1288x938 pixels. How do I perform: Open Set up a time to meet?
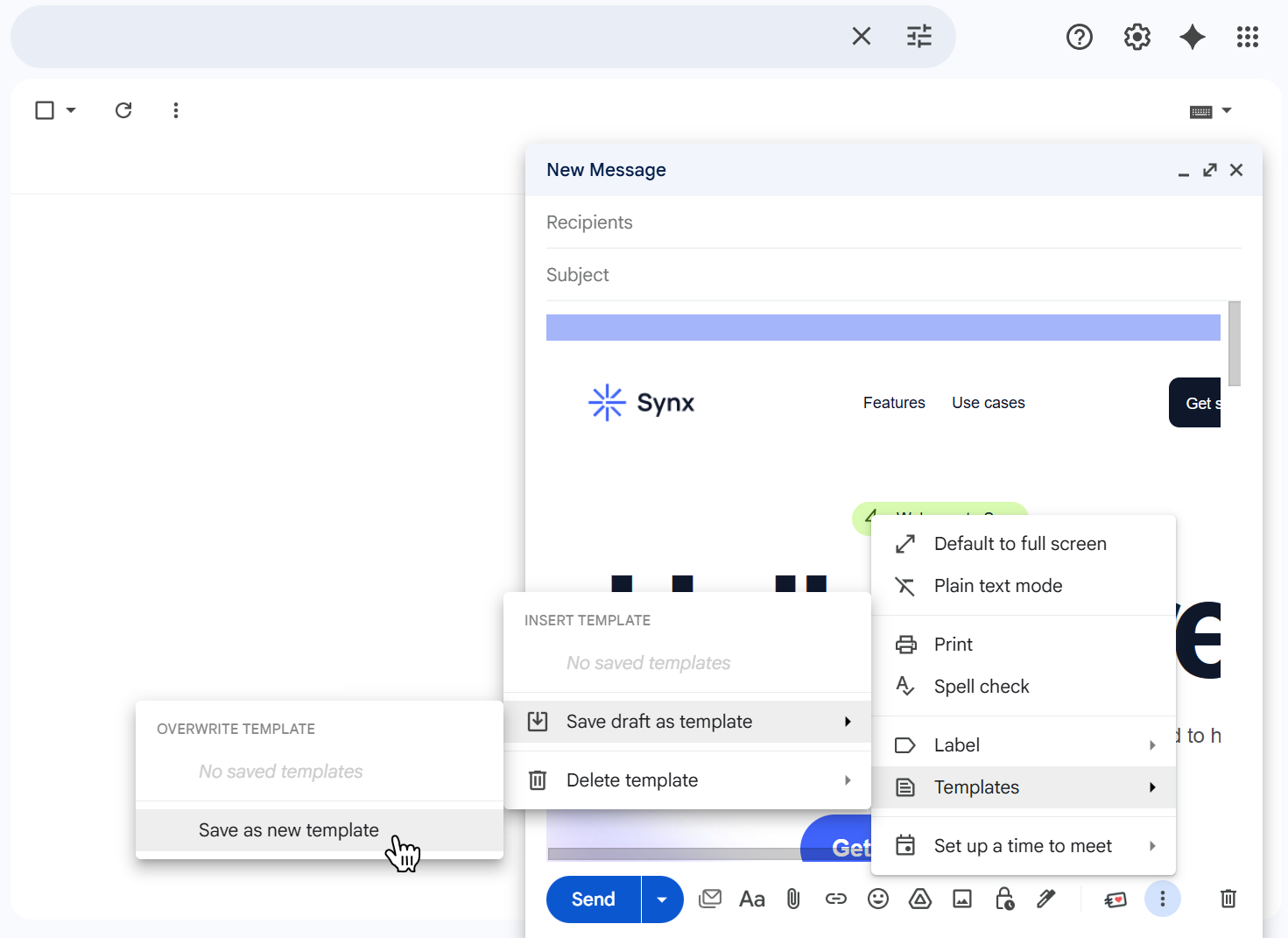(1024, 846)
